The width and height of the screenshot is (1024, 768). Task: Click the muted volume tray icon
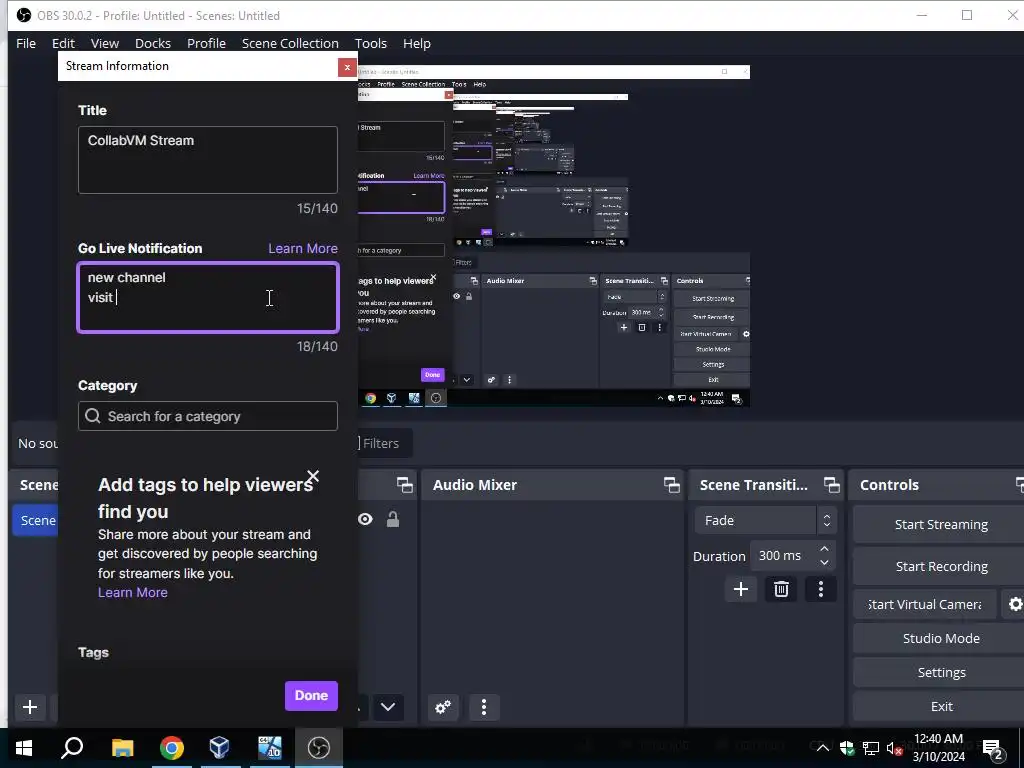click(x=895, y=748)
